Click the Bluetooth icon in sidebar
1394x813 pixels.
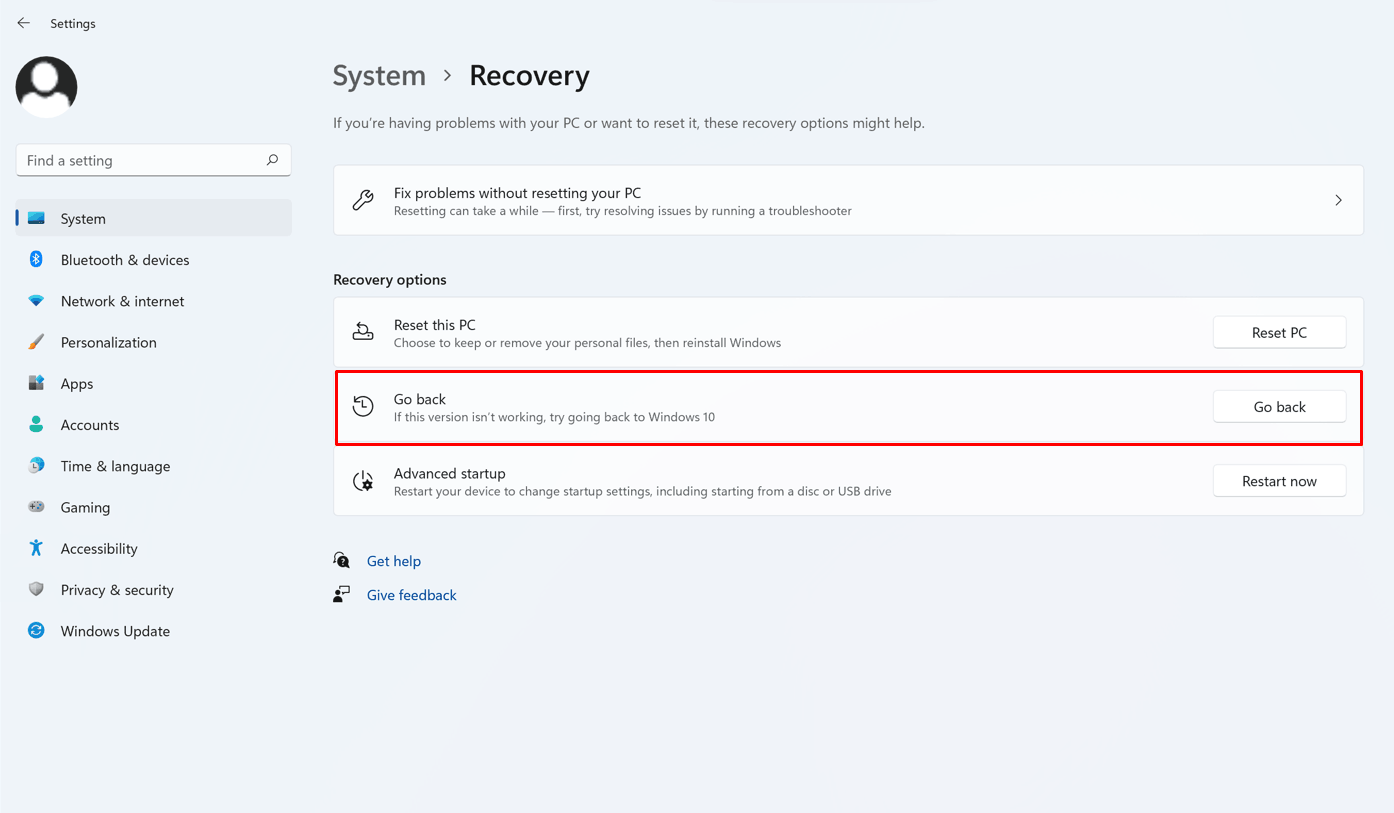[x=36, y=259]
